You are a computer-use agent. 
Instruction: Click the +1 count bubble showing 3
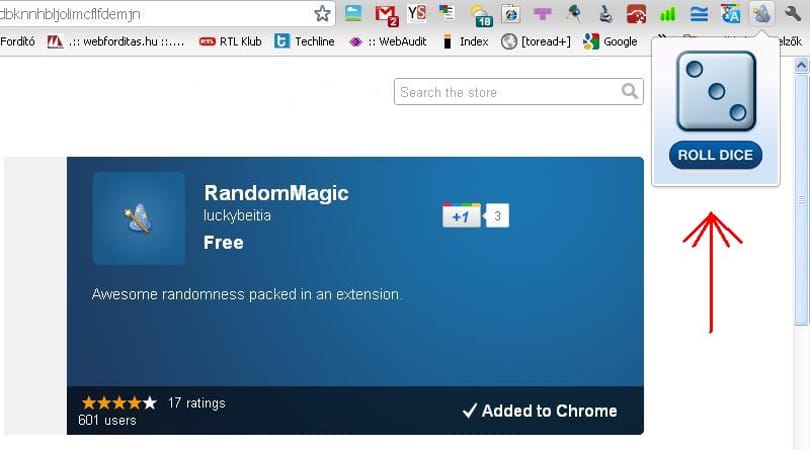click(x=497, y=215)
